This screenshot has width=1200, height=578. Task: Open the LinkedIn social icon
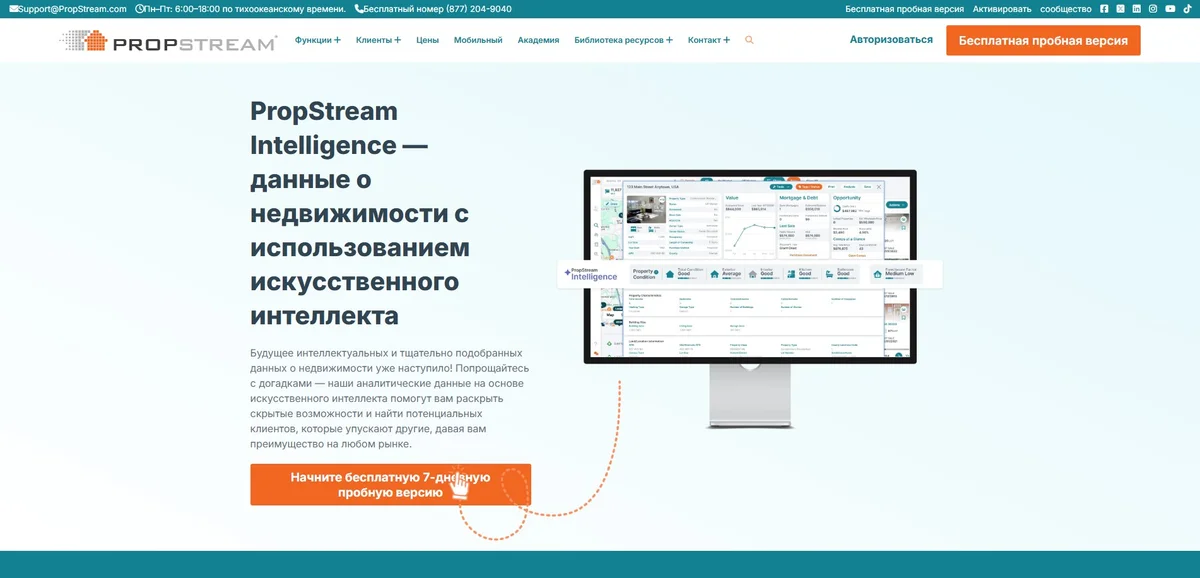1136,9
